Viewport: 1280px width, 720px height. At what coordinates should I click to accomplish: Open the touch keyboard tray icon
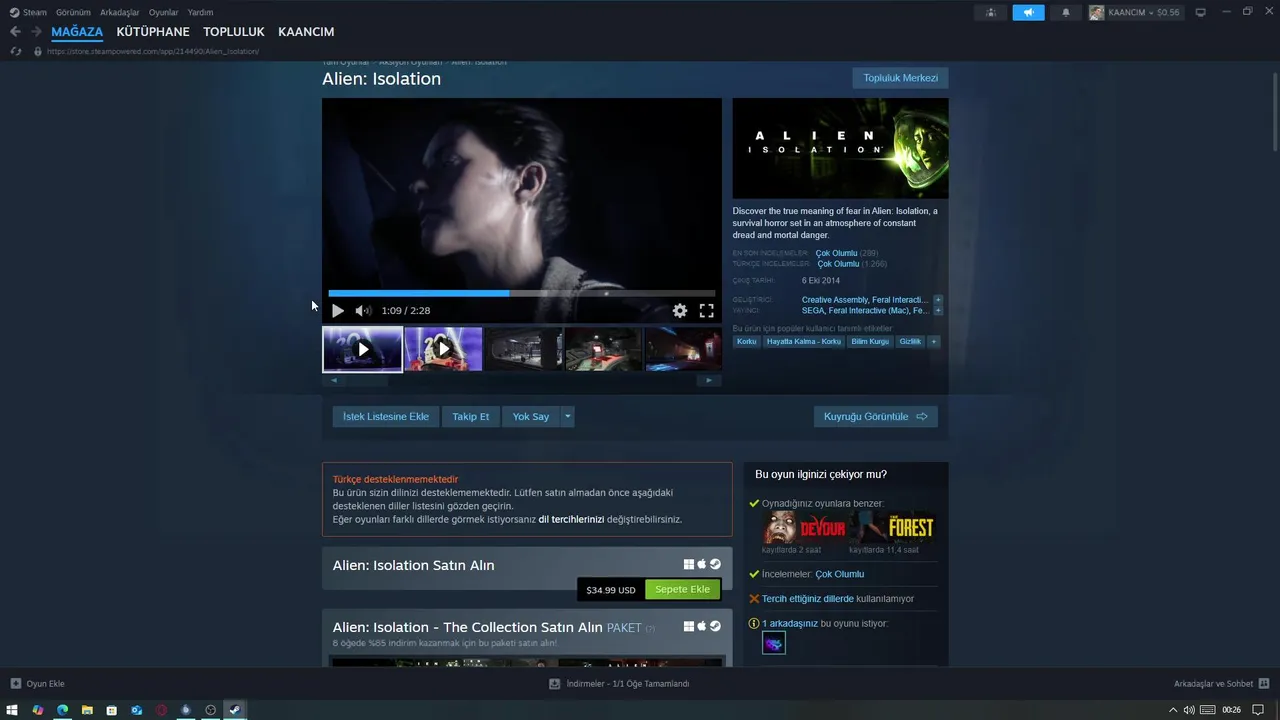[1208, 710]
